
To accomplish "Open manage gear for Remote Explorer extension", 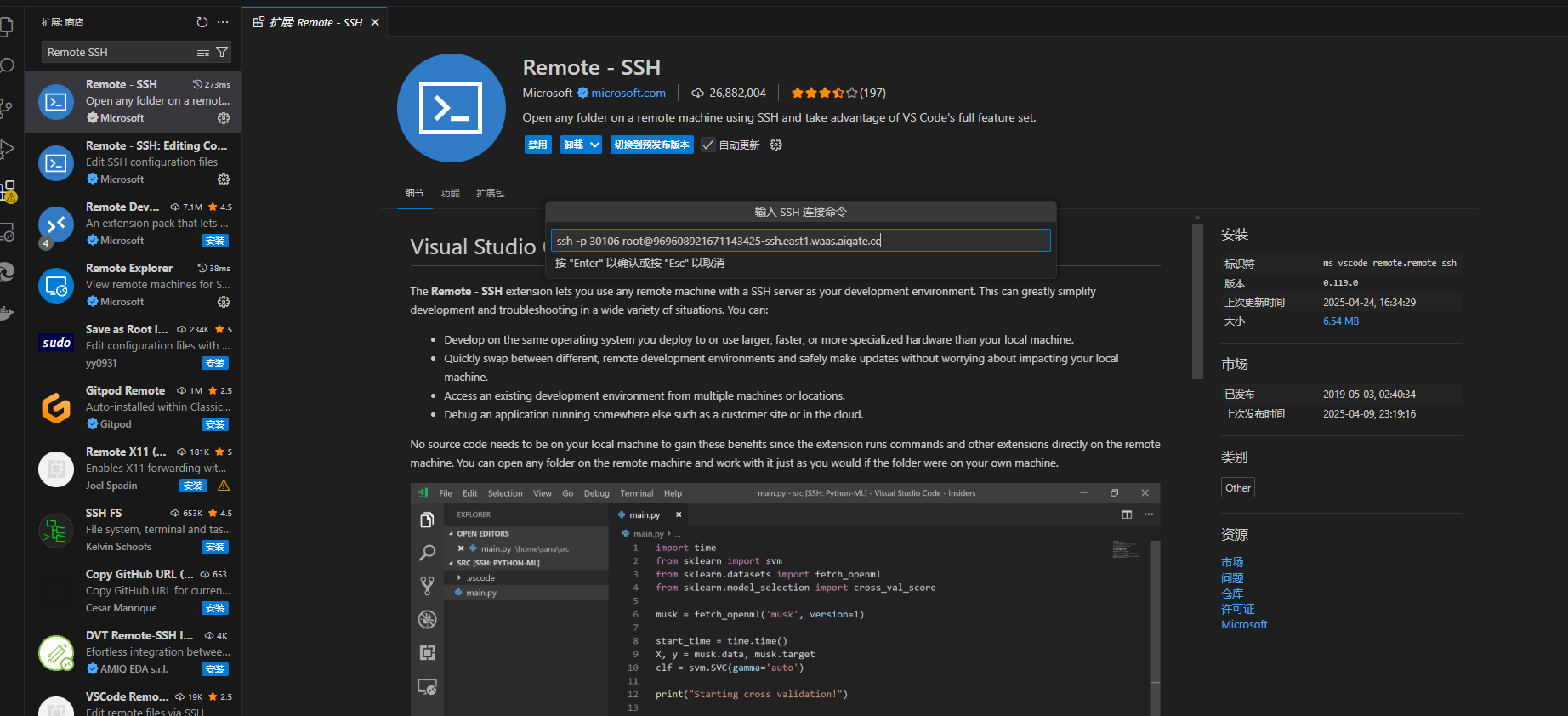I will tap(224, 302).
